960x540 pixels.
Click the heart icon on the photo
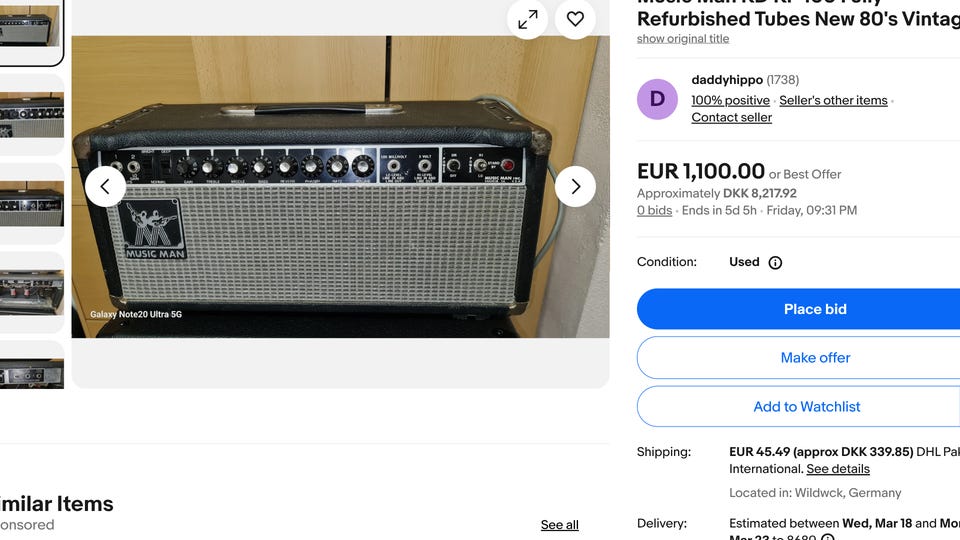[575, 19]
